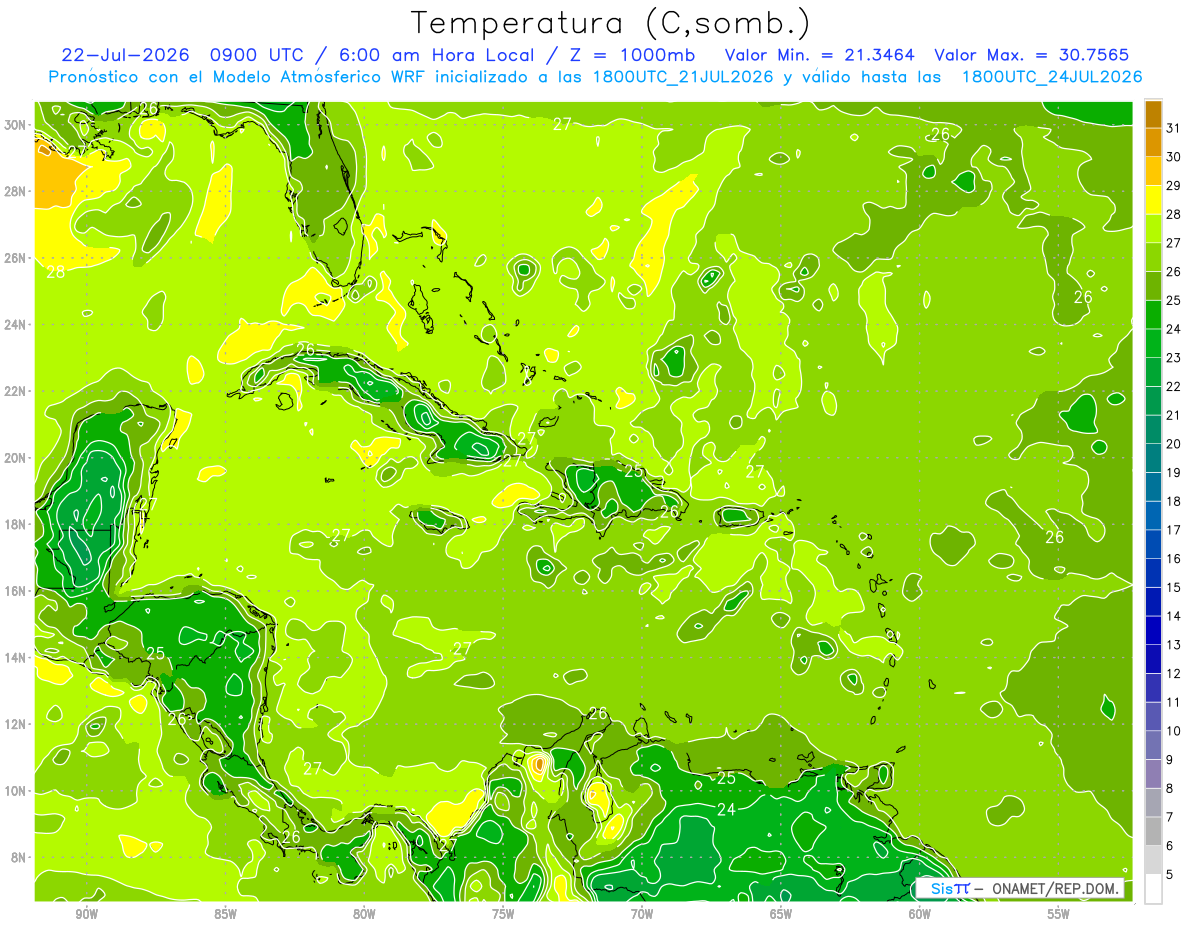The height and width of the screenshot is (927, 1200).
Task: Click legend value 29
Action: click(1173, 185)
